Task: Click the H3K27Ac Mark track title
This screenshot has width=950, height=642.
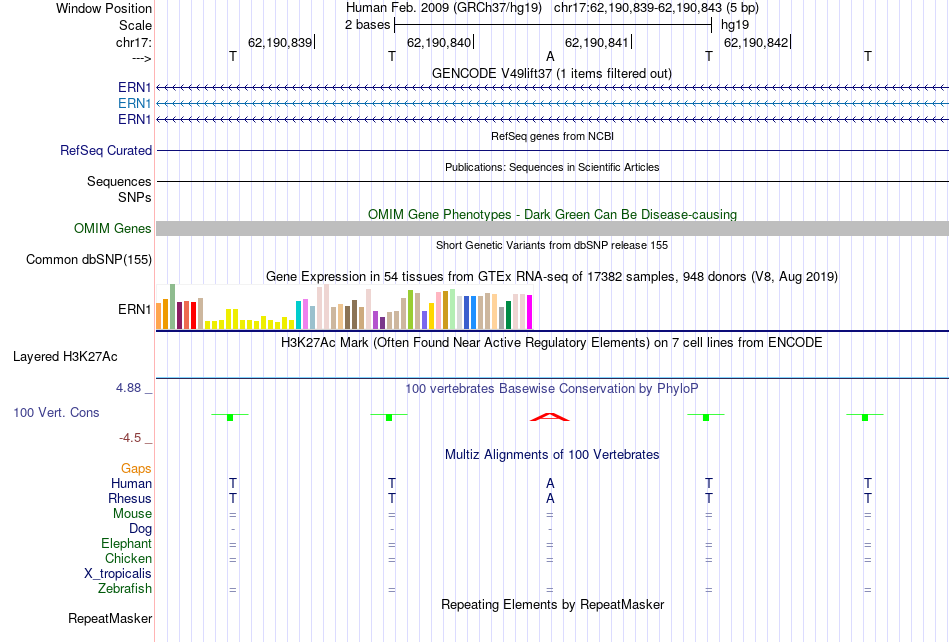Action: coord(552,343)
